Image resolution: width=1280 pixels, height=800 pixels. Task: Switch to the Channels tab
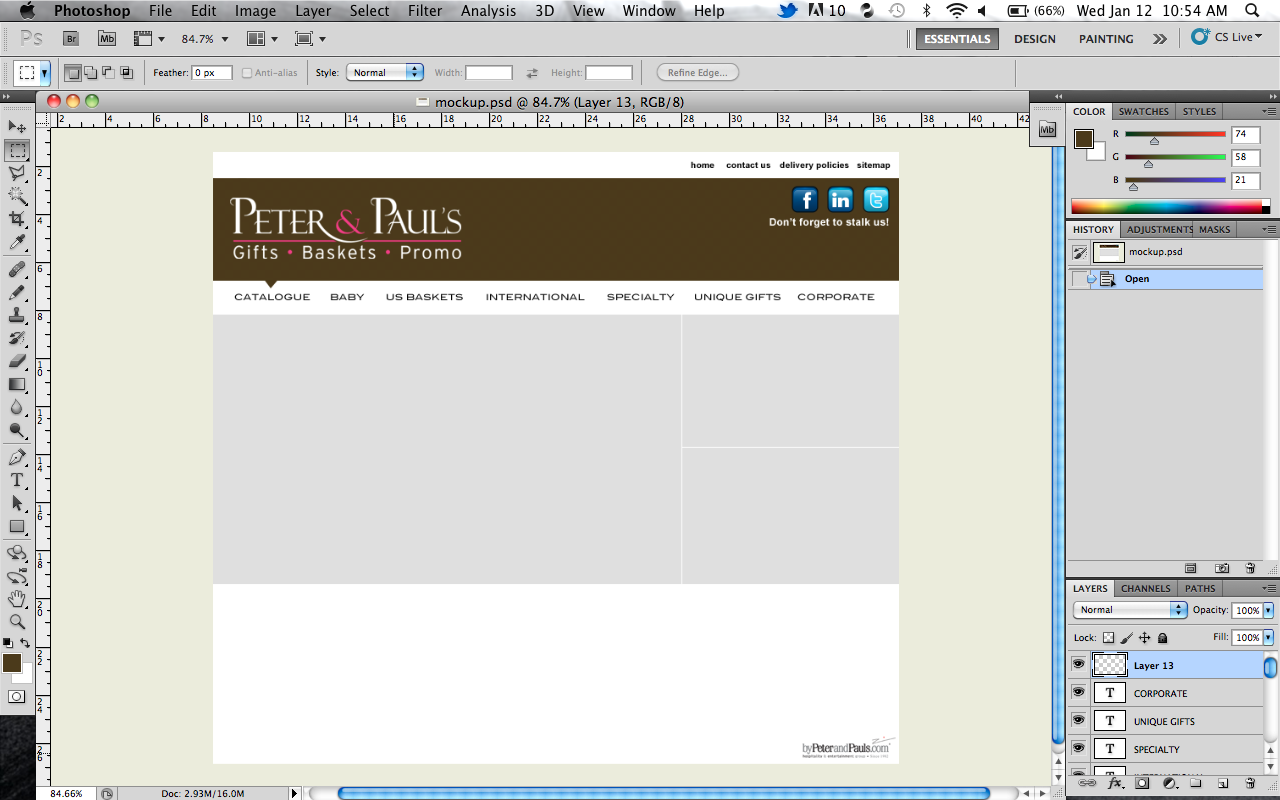pyautogui.click(x=1145, y=588)
